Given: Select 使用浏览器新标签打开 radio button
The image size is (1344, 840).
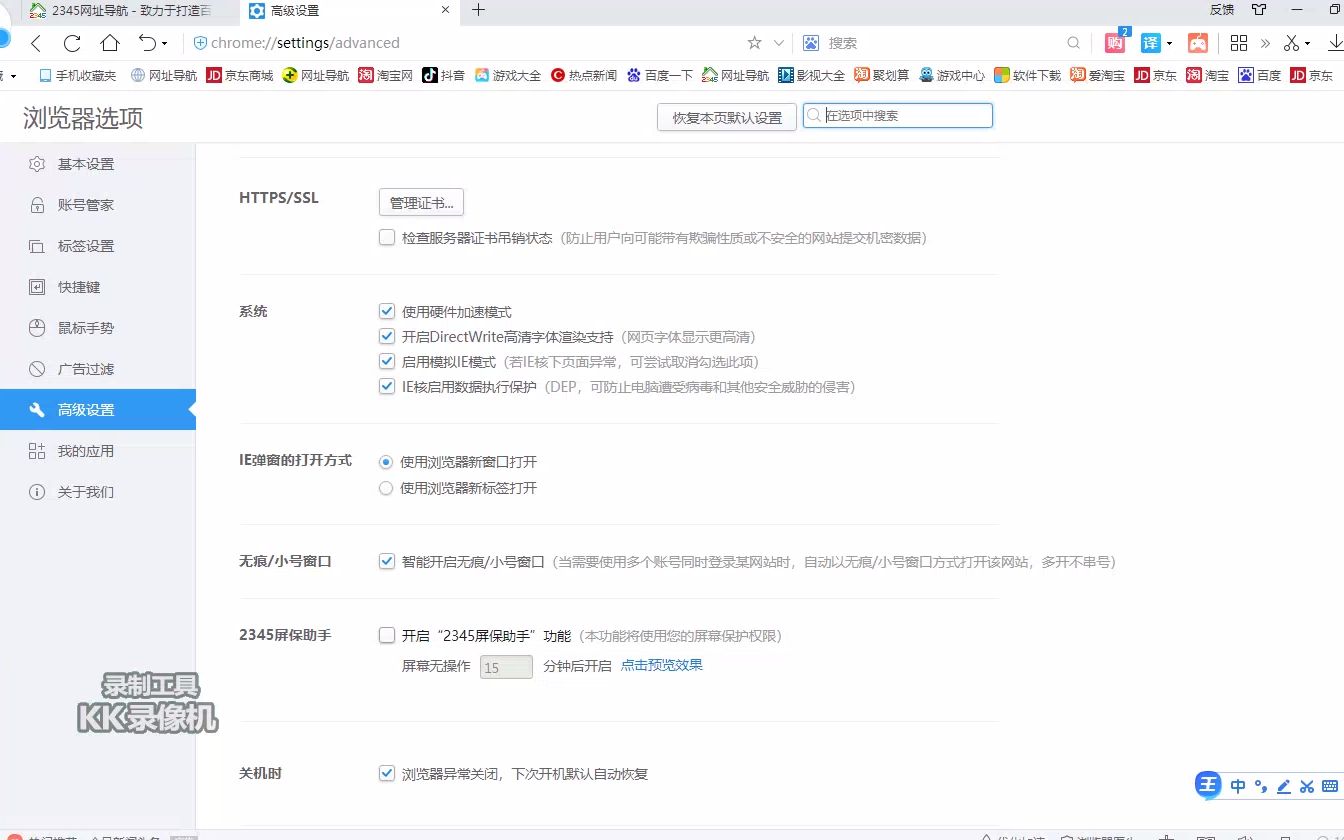Looking at the screenshot, I should (x=386, y=488).
